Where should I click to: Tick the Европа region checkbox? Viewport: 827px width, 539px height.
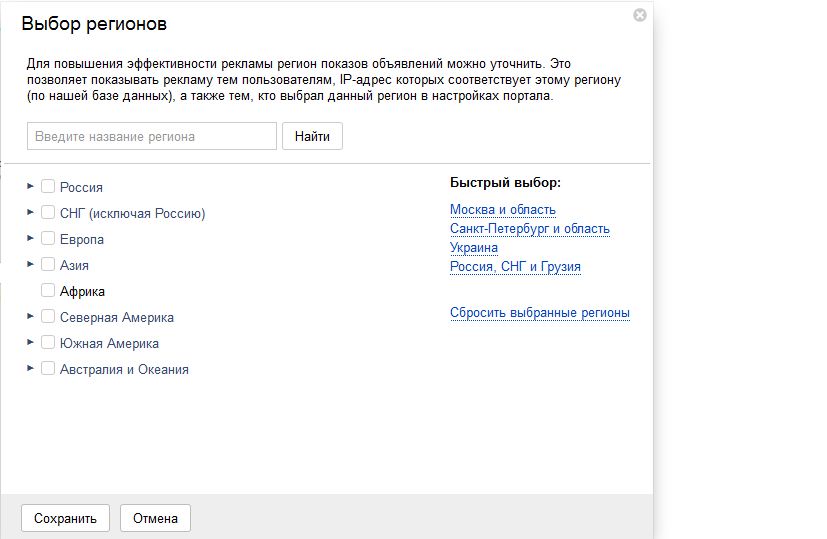(x=48, y=238)
